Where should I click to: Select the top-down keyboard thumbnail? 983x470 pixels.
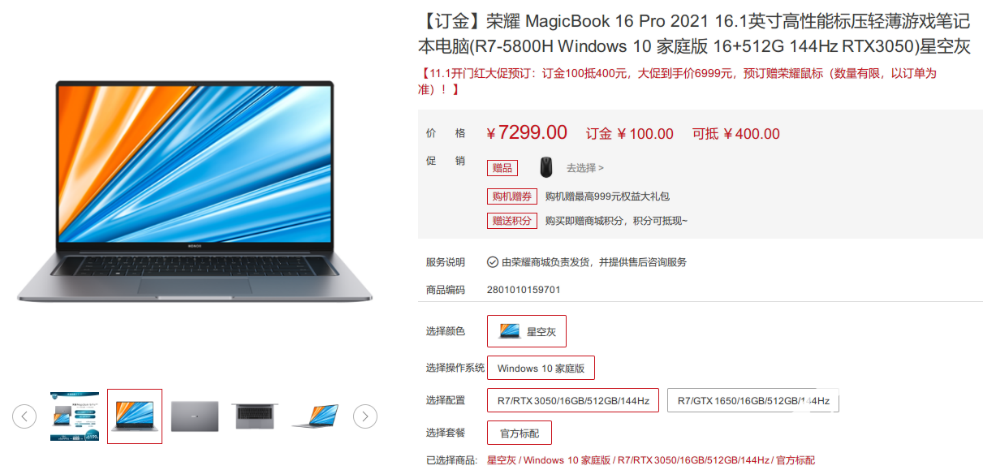pos(255,416)
